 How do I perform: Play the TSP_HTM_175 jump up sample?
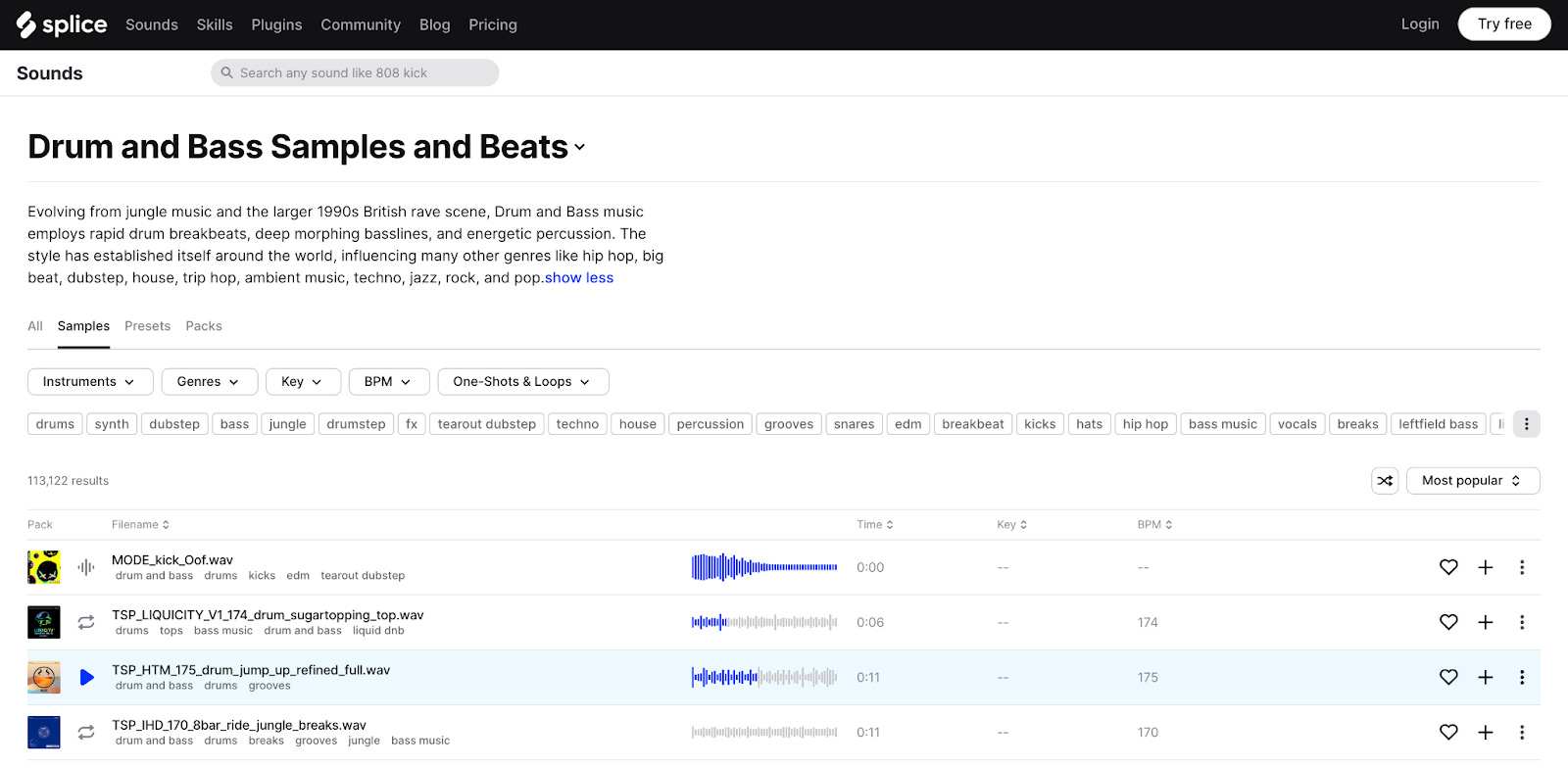(x=87, y=677)
